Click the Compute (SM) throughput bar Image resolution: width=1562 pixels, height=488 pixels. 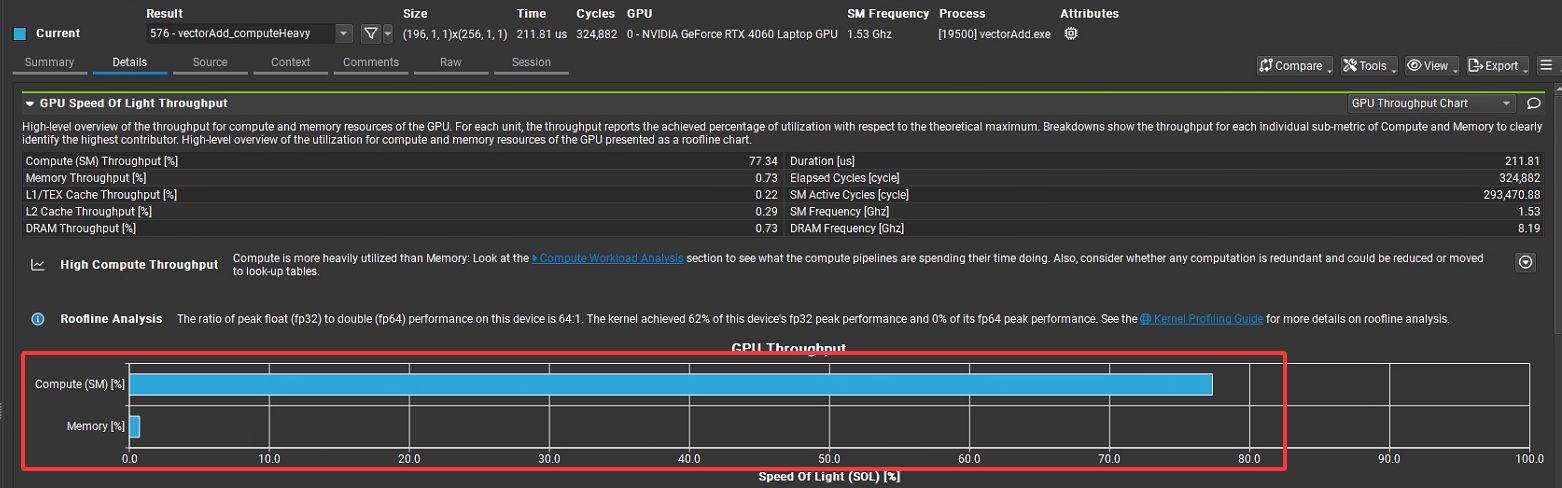pyautogui.click(x=671, y=384)
